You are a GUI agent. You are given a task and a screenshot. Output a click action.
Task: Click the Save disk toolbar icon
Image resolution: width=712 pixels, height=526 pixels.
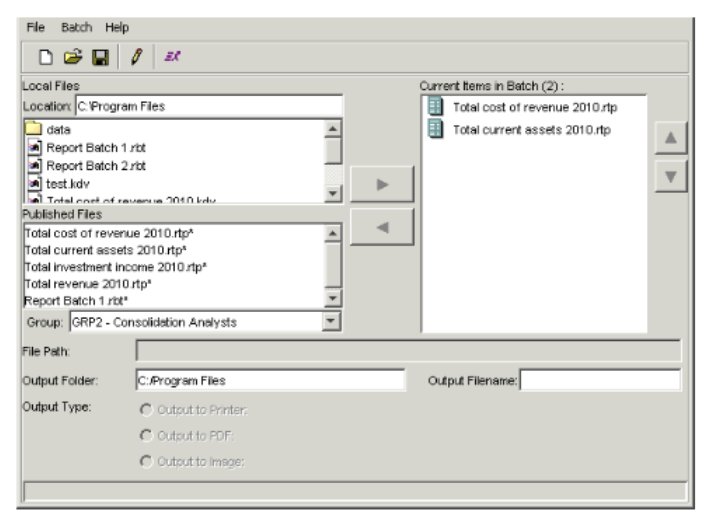click(x=100, y=59)
